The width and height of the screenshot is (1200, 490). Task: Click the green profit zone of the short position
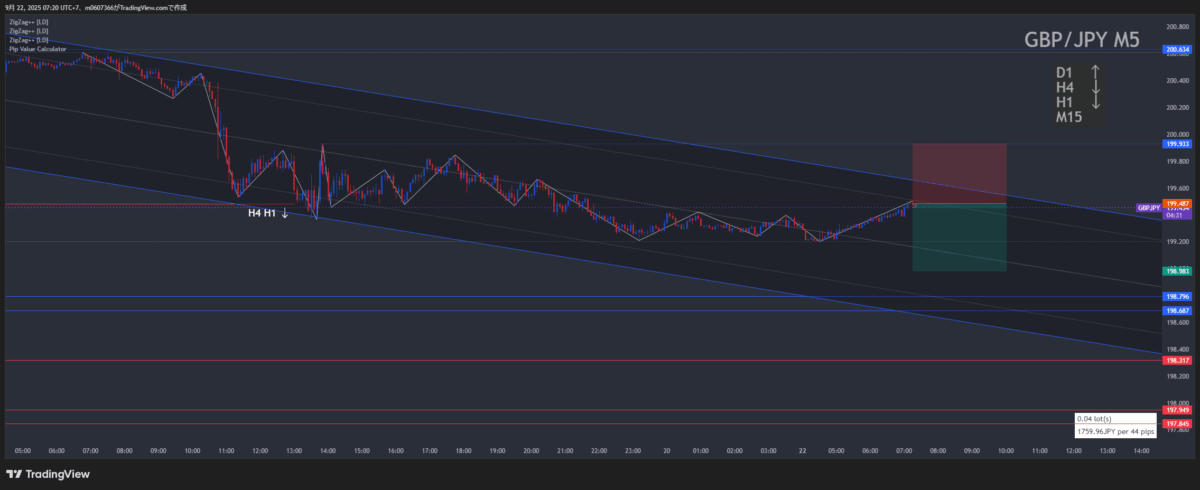(x=959, y=237)
